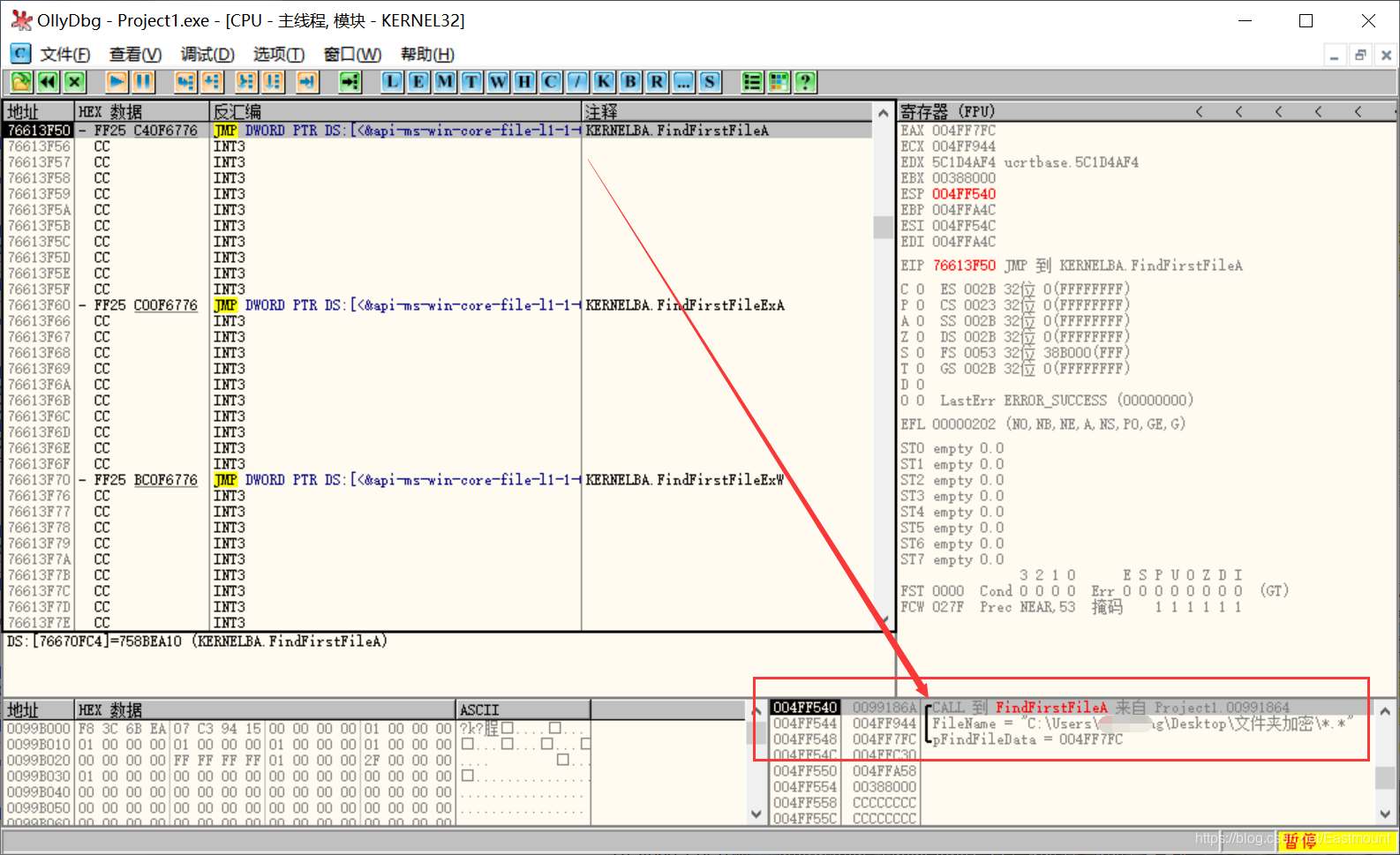Viewport: 1400px width, 855px height.
Task: Show the Call stack with K button
Action: point(604,82)
